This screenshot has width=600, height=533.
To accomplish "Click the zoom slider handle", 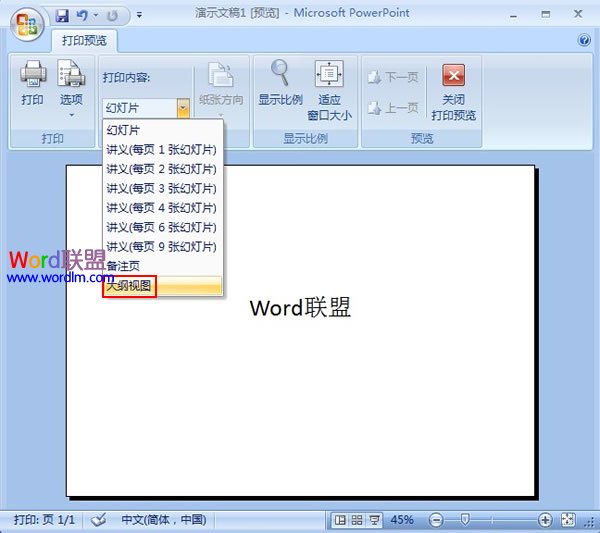I will (465, 520).
